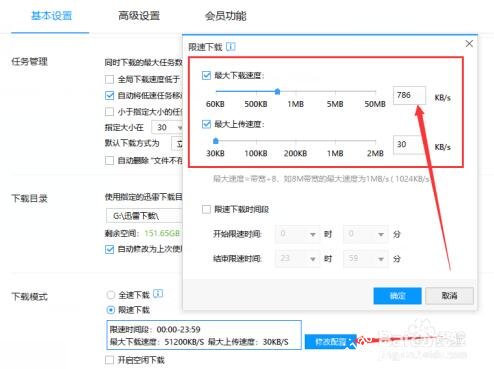Open the 默认下载方式为 dropdown

click(177, 144)
